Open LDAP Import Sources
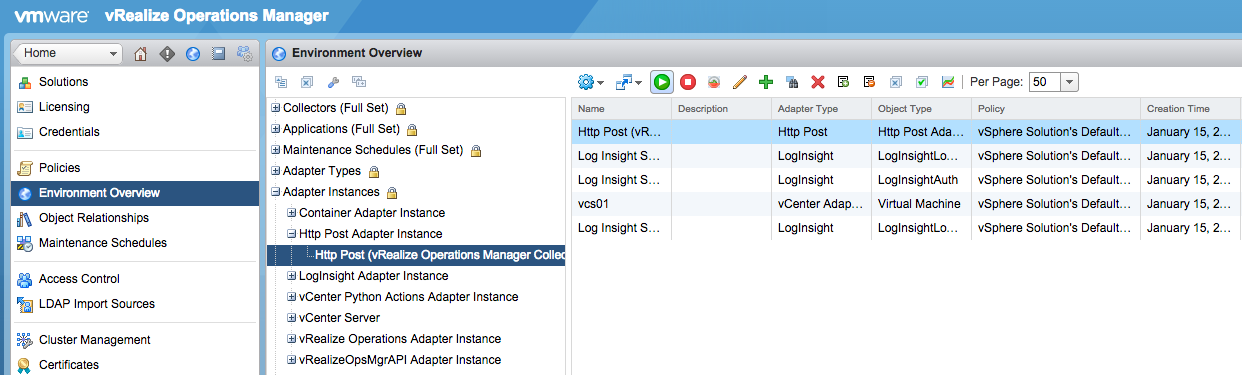The height and width of the screenshot is (375, 1242). tap(97, 304)
